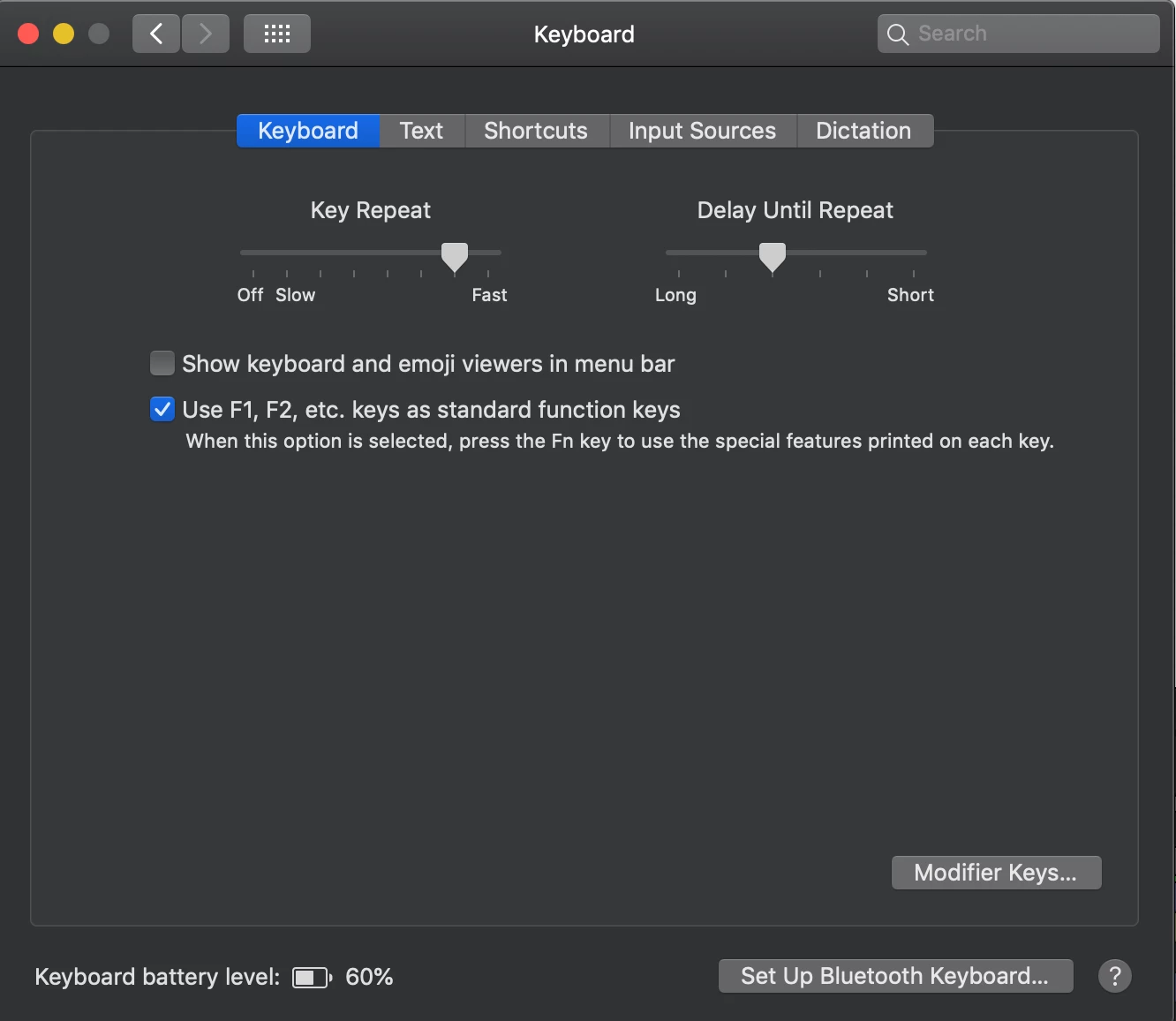1176x1021 pixels.
Task: Click the magnifying glass search icon
Action: click(x=898, y=34)
